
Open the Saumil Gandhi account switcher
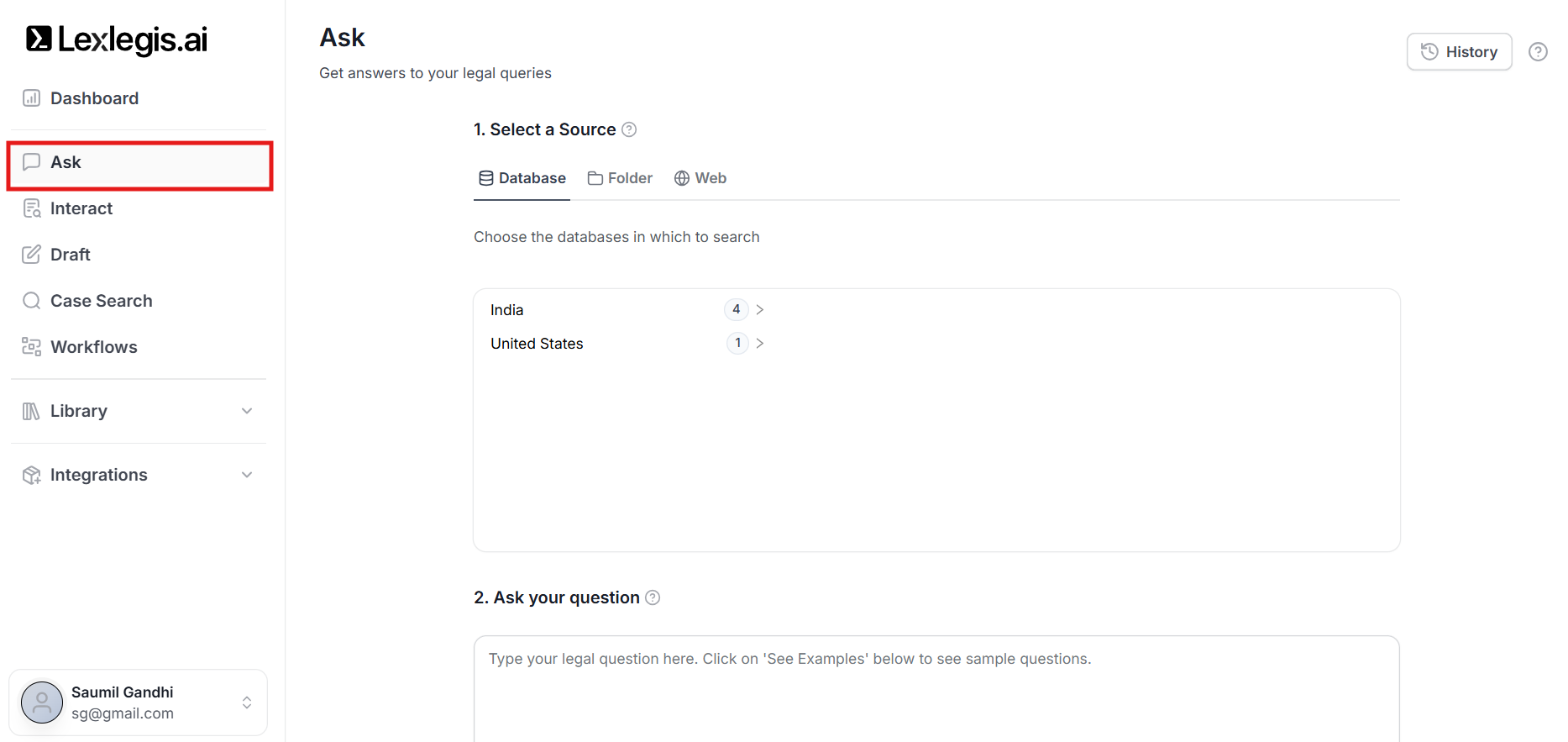247,703
